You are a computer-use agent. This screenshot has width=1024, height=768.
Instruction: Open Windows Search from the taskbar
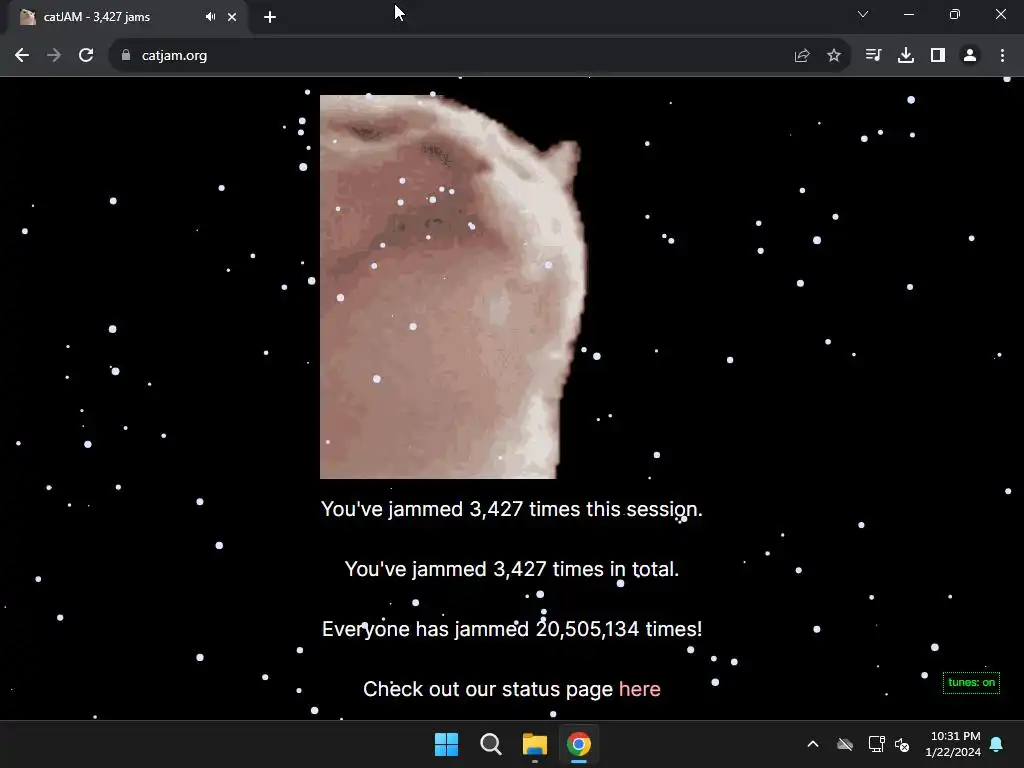(x=490, y=744)
